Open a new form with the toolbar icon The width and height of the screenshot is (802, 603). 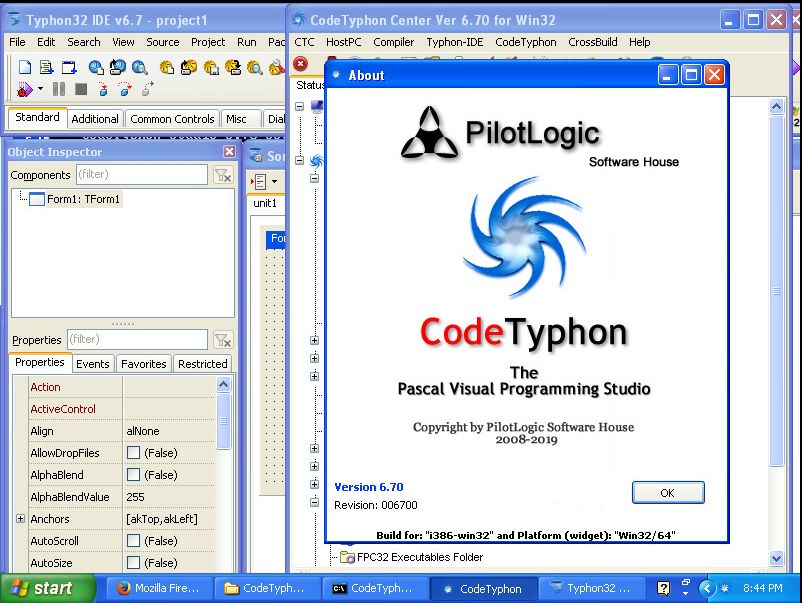(x=69, y=67)
